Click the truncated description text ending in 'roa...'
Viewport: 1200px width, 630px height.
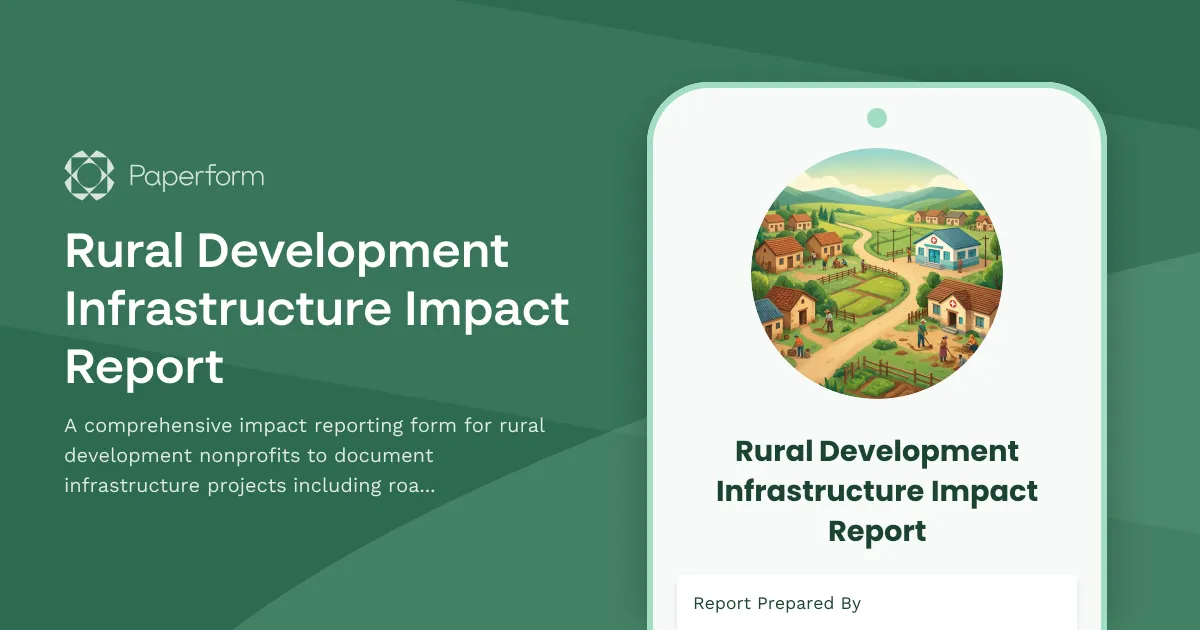[x=304, y=455]
